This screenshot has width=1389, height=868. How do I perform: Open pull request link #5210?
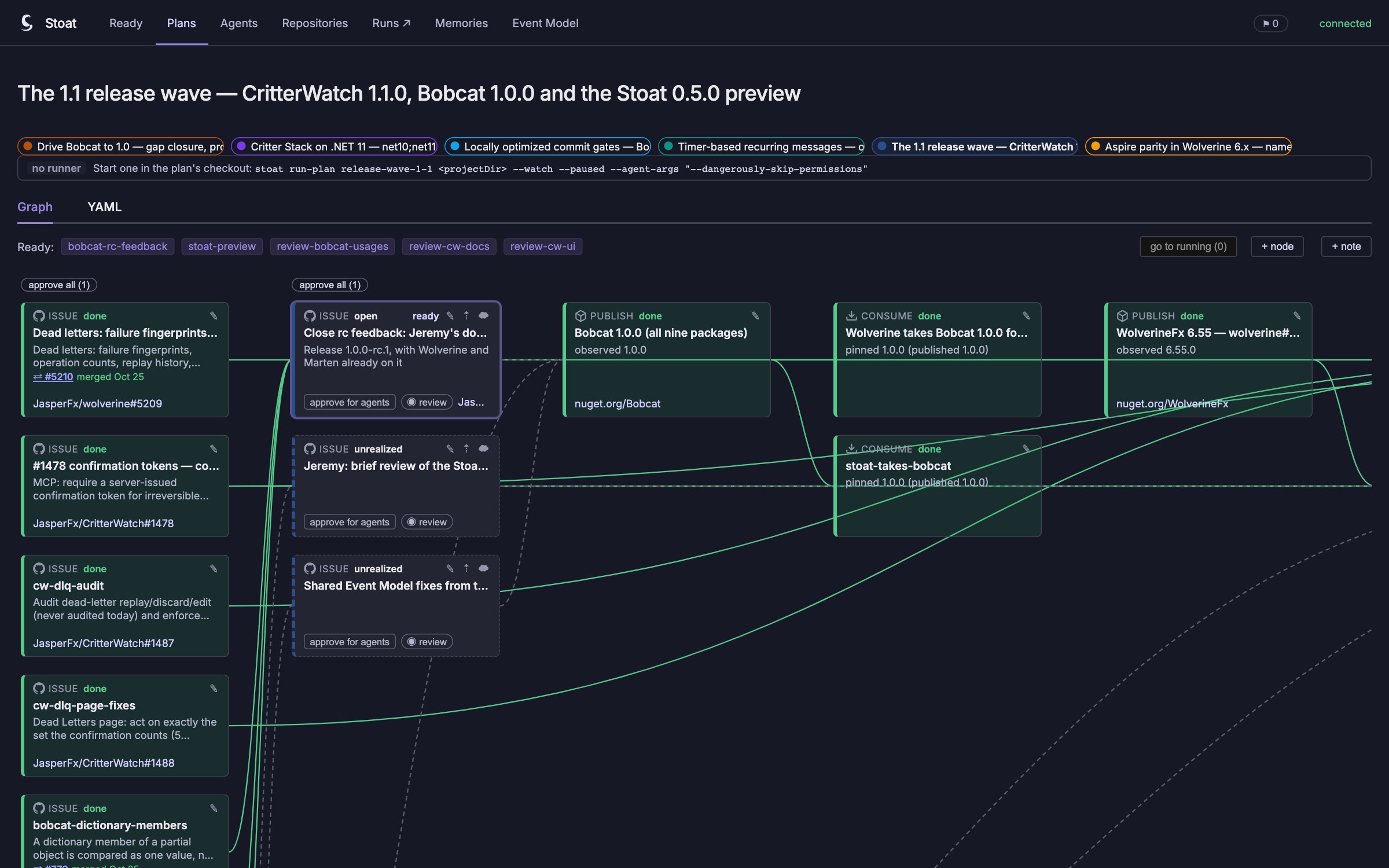click(53, 377)
